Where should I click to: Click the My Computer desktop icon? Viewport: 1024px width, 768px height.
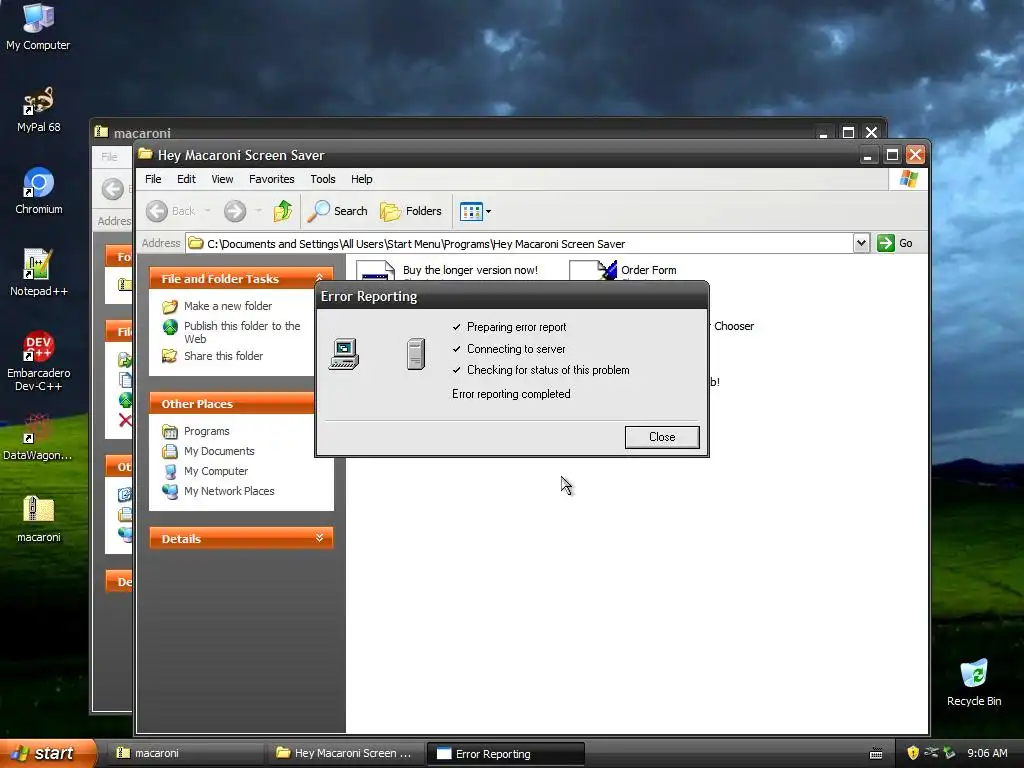tap(38, 27)
